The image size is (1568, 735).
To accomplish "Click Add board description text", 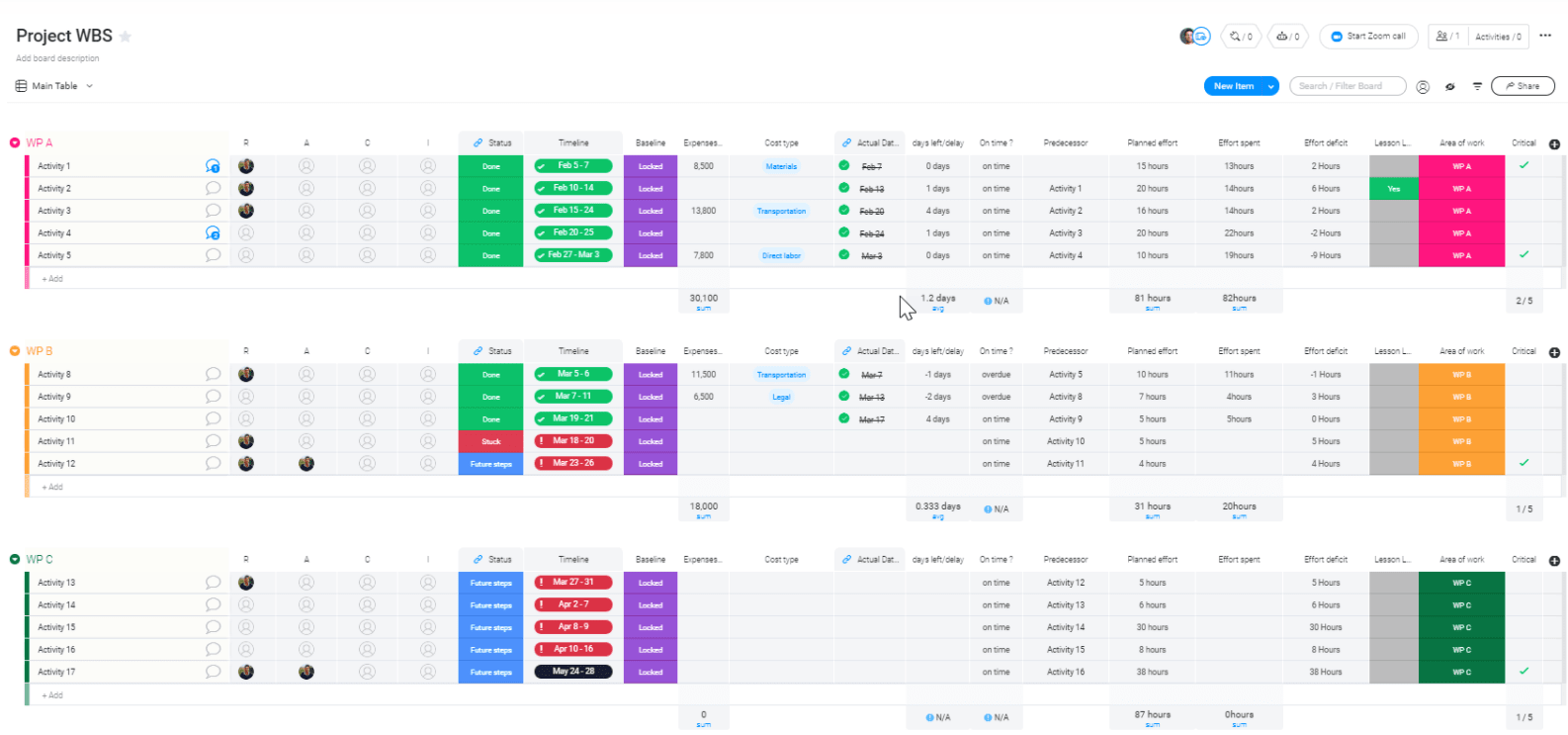I will (x=57, y=58).
